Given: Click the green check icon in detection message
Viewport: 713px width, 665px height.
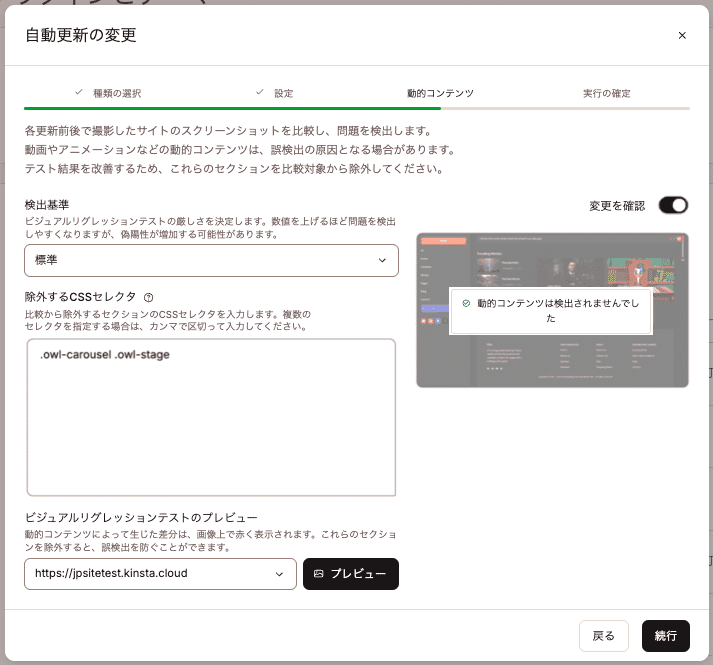Looking at the screenshot, I should pos(466,303).
